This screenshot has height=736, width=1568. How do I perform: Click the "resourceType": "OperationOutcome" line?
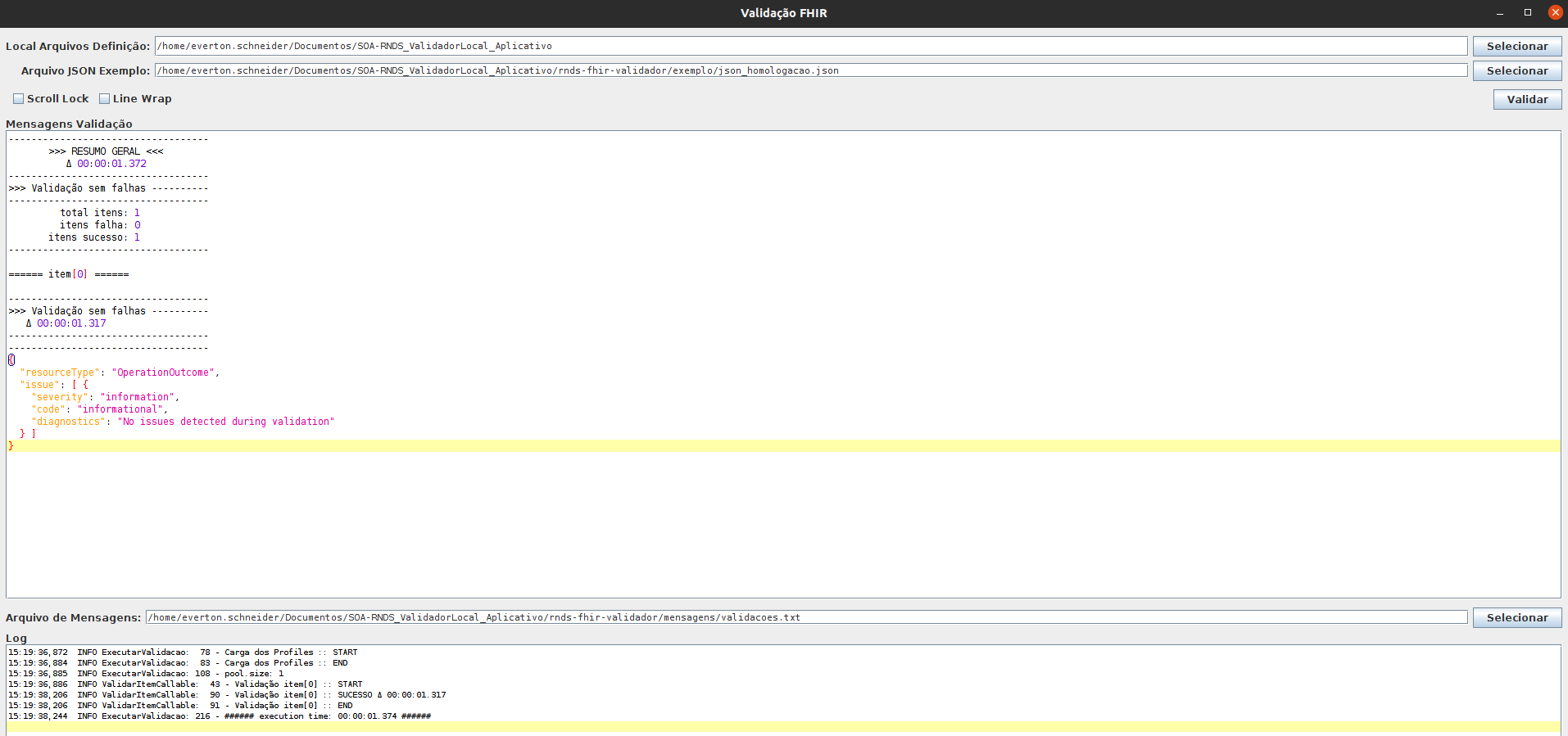pyautogui.click(x=120, y=373)
